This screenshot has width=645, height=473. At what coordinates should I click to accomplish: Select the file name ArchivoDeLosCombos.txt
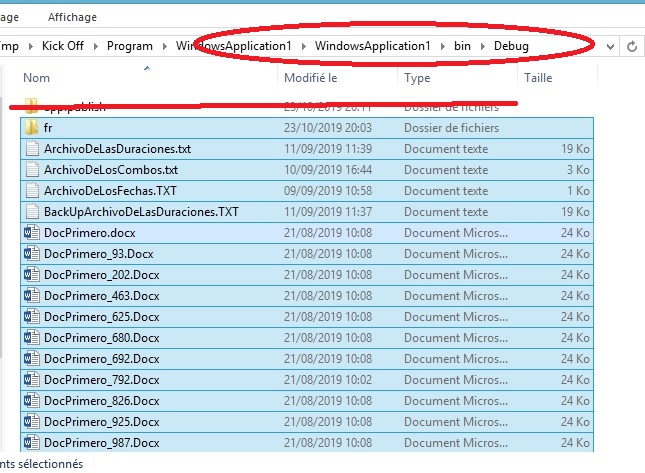[x=111, y=170]
